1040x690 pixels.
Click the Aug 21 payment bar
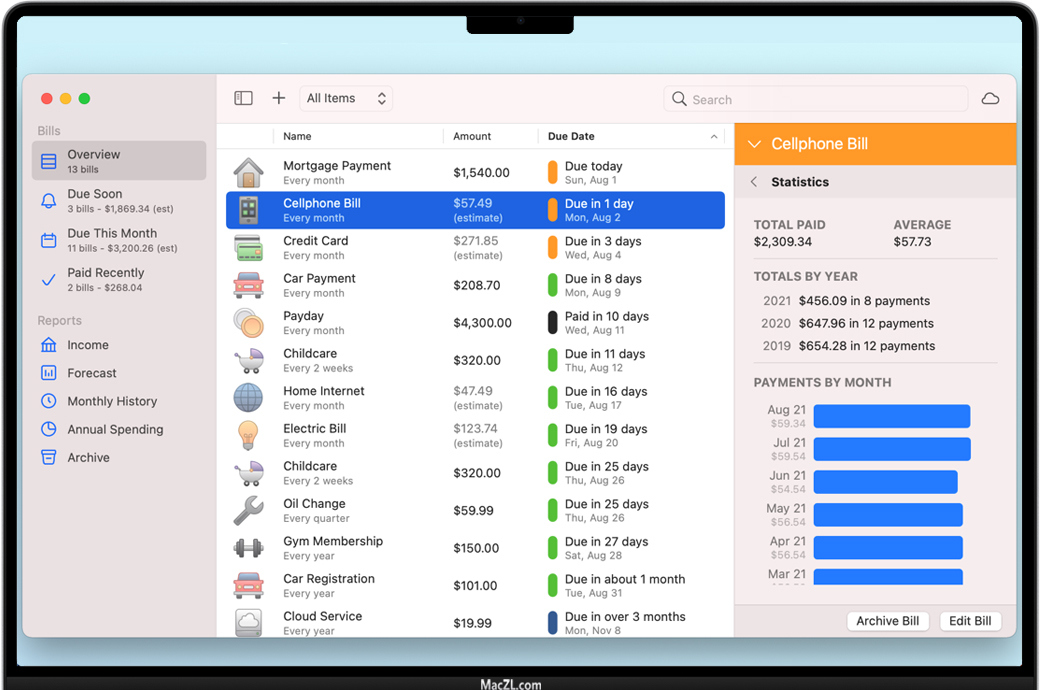pyautogui.click(x=891, y=416)
